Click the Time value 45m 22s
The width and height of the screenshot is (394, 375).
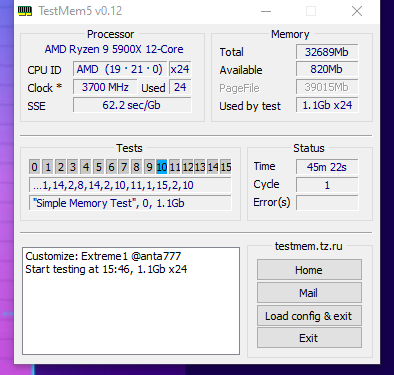tap(327, 167)
